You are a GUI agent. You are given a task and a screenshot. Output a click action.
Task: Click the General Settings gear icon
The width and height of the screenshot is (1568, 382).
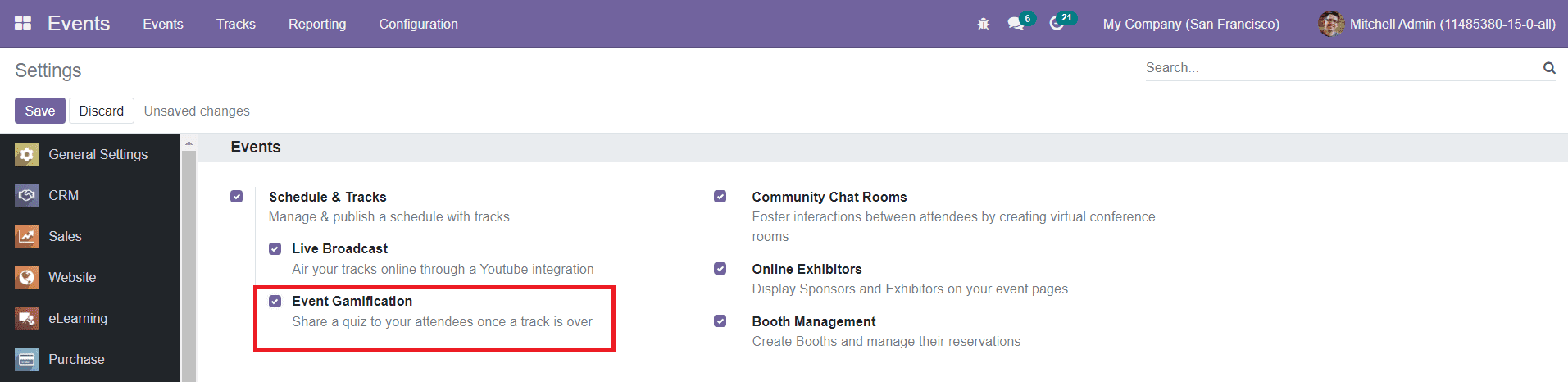pyautogui.click(x=26, y=154)
